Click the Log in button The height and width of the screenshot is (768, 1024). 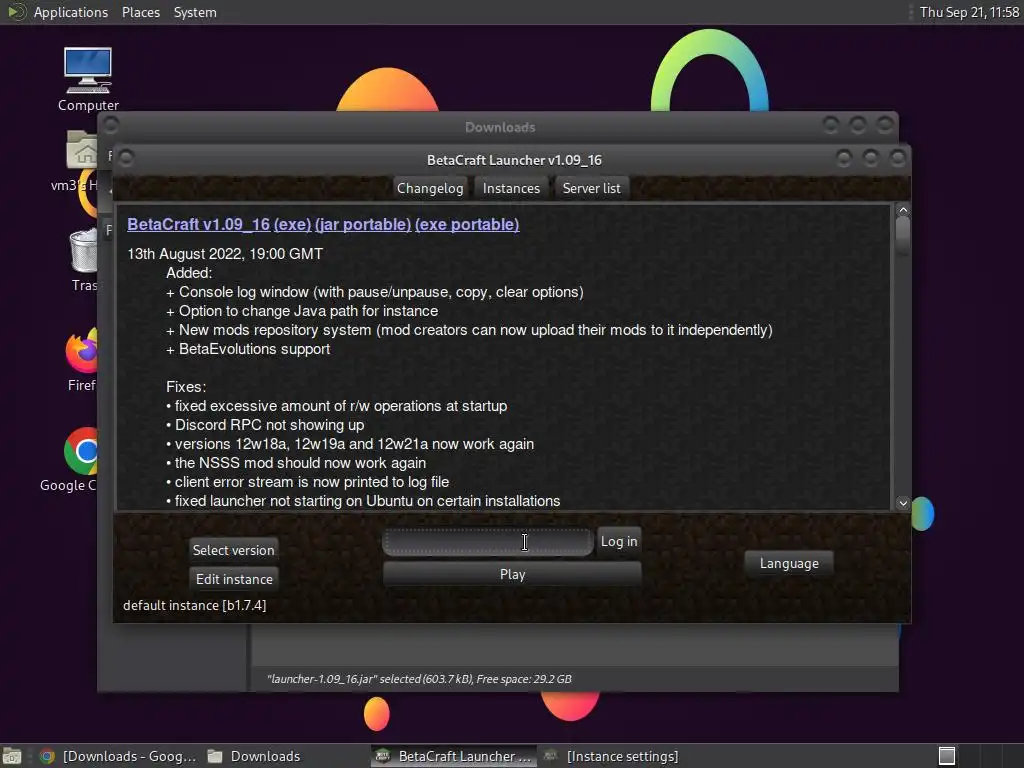point(618,541)
